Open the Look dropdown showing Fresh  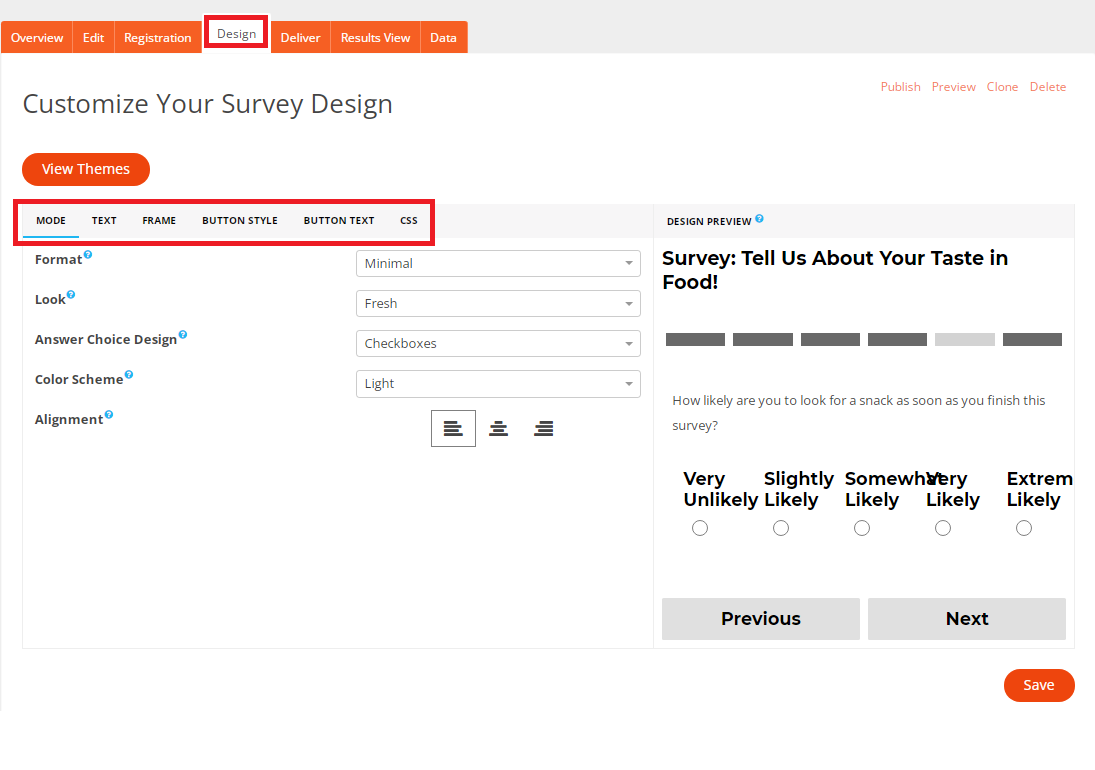[x=498, y=303]
